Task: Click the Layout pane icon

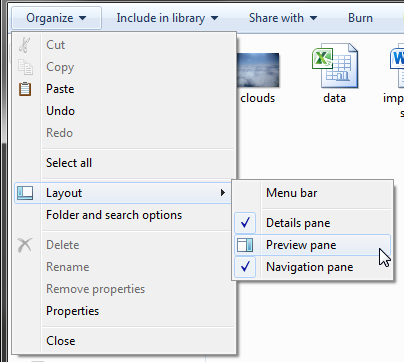Action: [x=25, y=193]
